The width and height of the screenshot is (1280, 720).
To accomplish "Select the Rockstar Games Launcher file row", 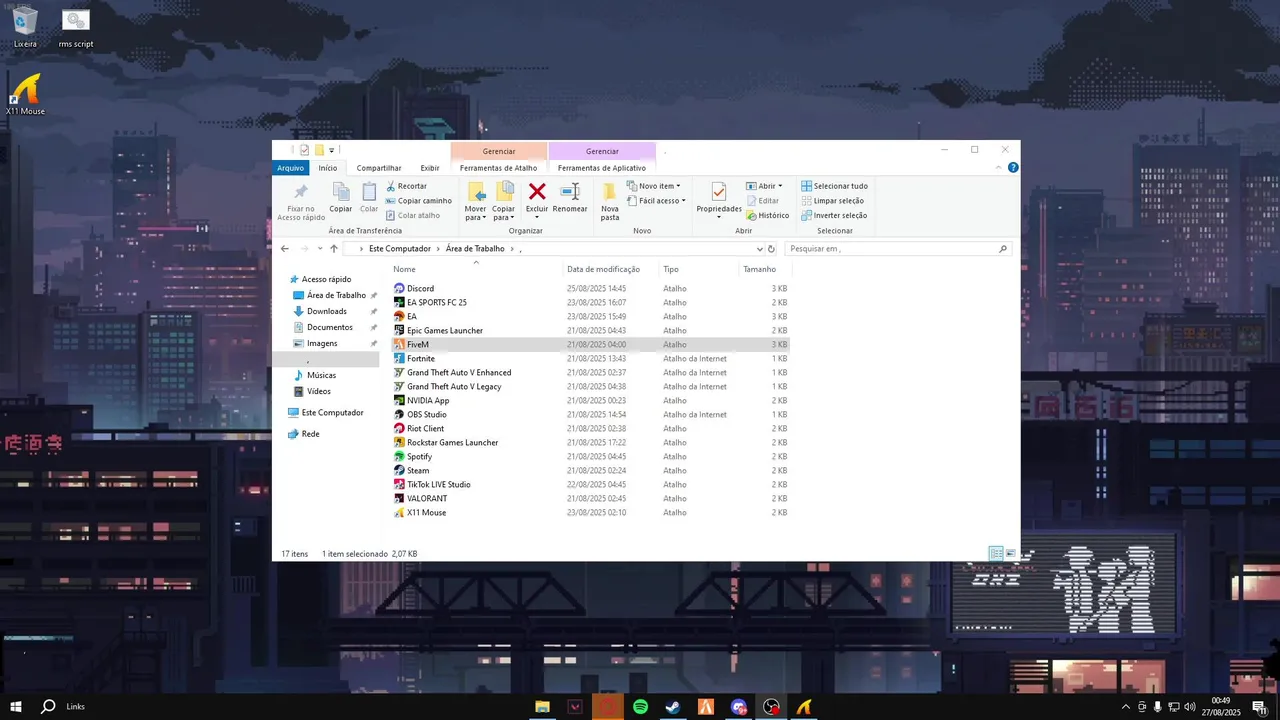I will [590, 443].
